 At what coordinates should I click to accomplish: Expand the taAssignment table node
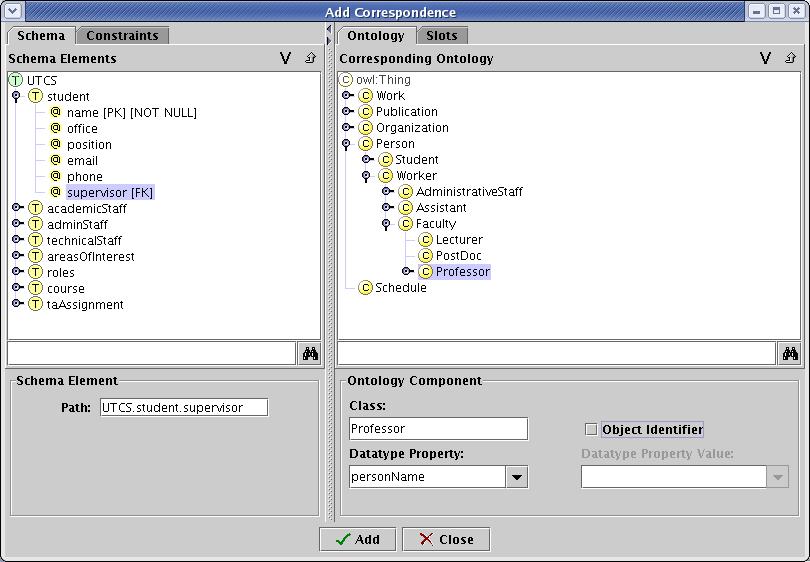coord(18,304)
